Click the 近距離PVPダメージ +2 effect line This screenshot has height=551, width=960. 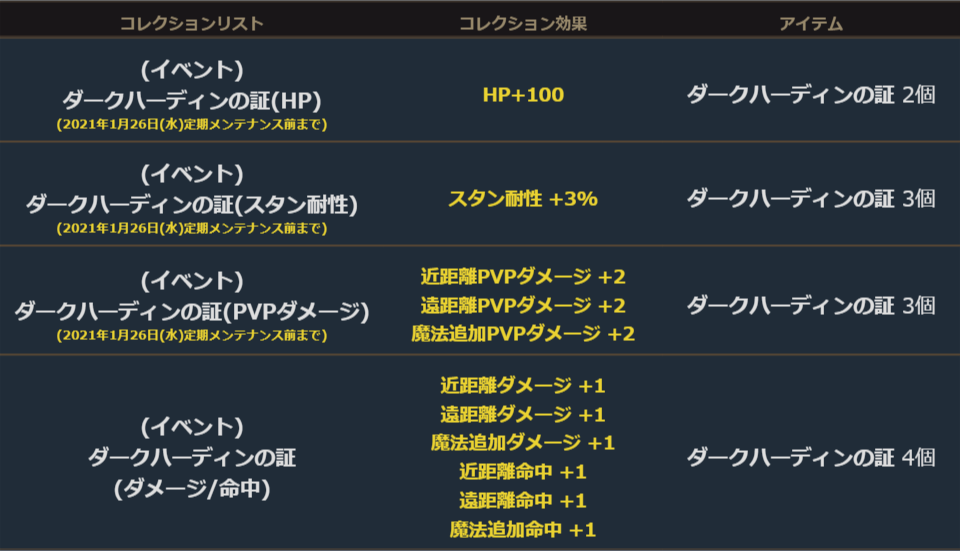tap(523, 277)
